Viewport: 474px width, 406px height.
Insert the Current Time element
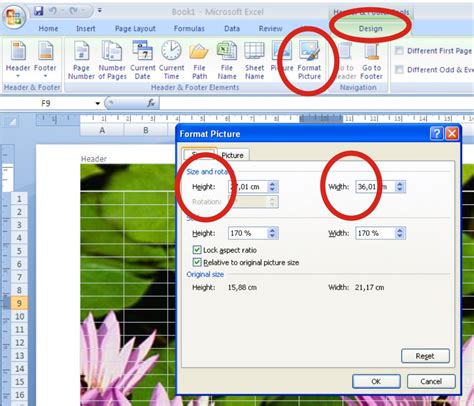[x=171, y=60]
